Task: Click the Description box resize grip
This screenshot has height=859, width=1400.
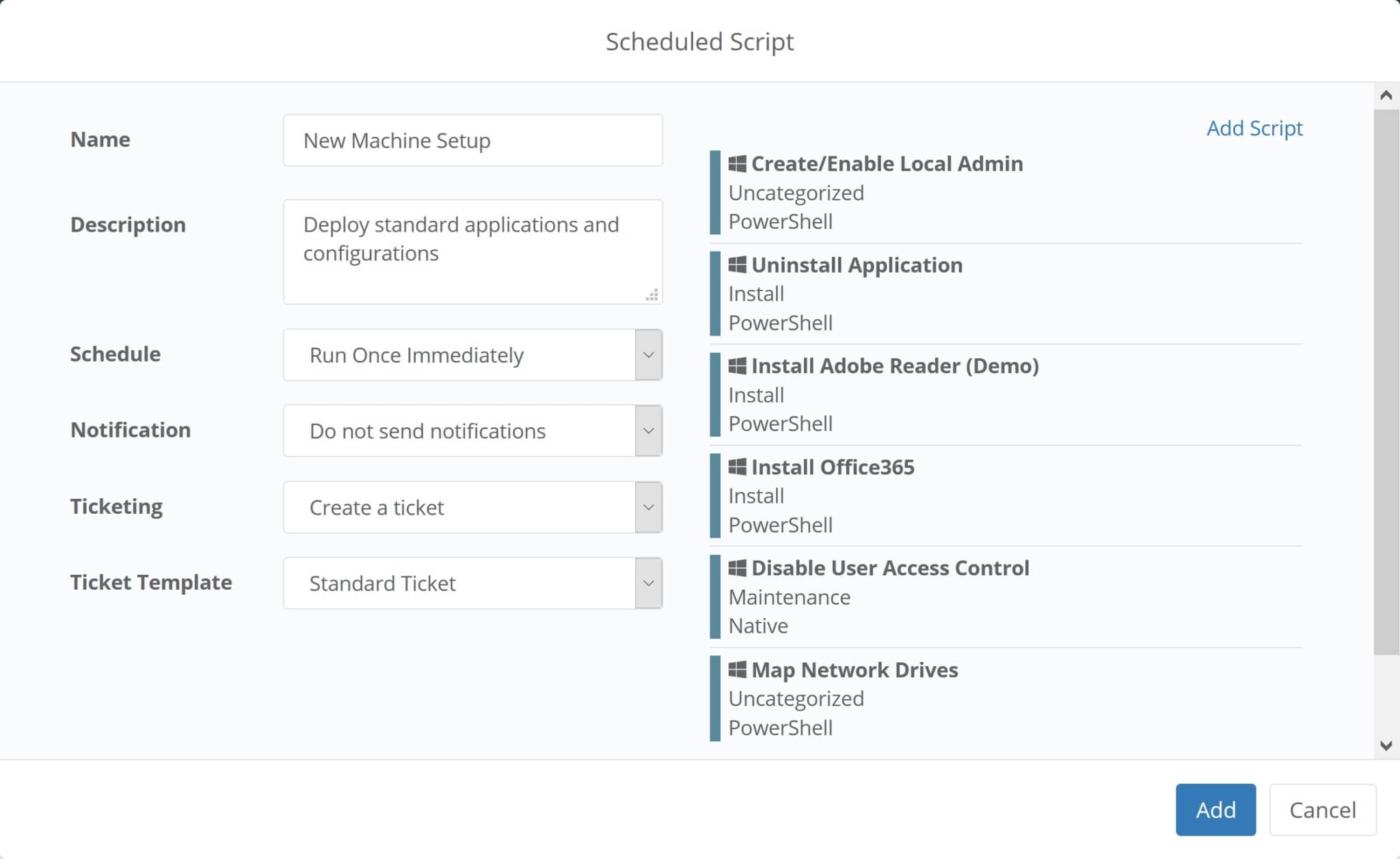Action: [x=652, y=295]
